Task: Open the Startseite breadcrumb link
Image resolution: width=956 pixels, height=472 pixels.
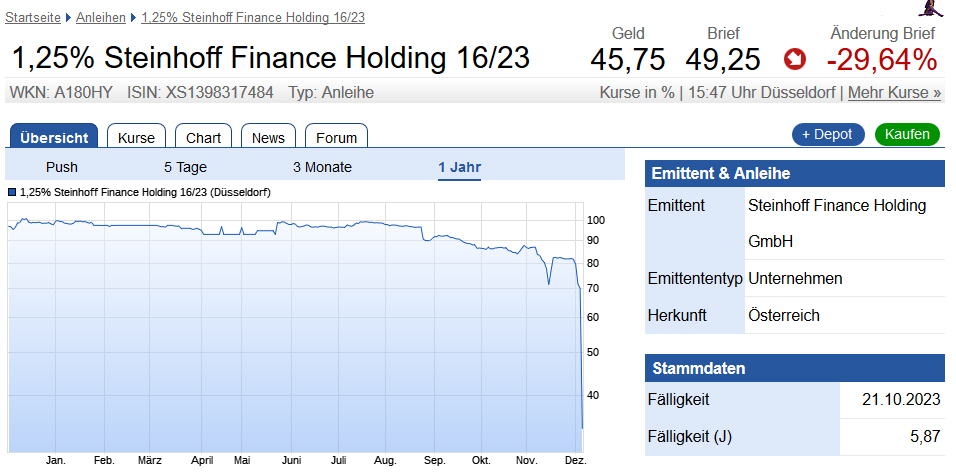Action: (x=33, y=18)
